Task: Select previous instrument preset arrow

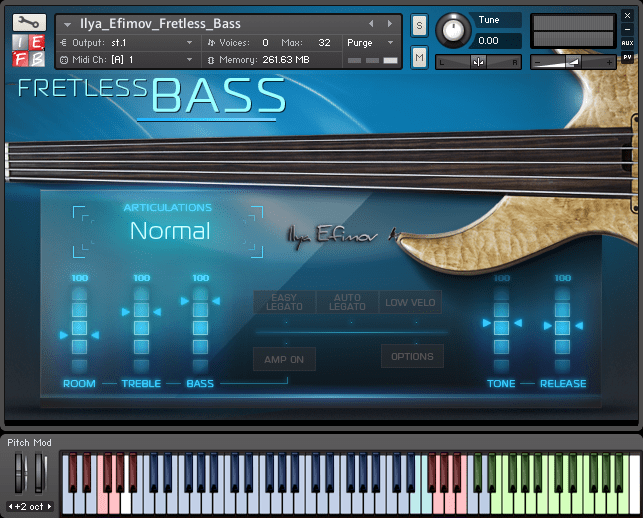Action: pyautogui.click(x=371, y=24)
